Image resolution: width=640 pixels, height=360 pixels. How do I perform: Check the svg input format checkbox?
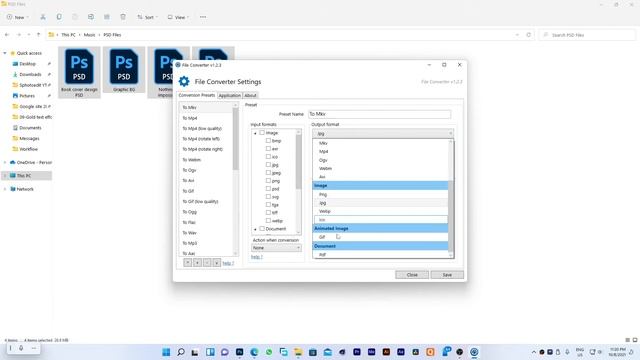pyautogui.click(x=268, y=196)
